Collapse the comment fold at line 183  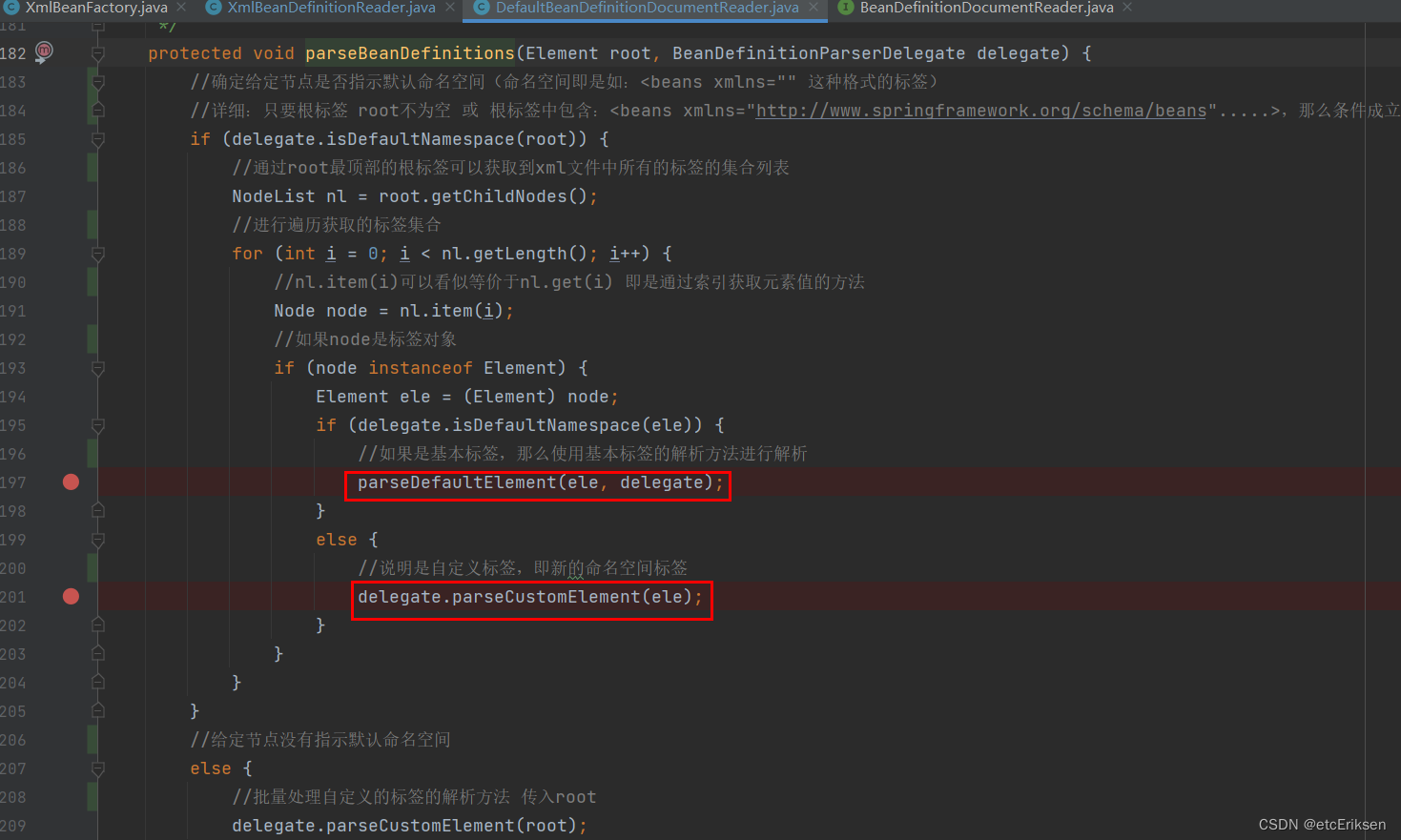(x=97, y=82)
